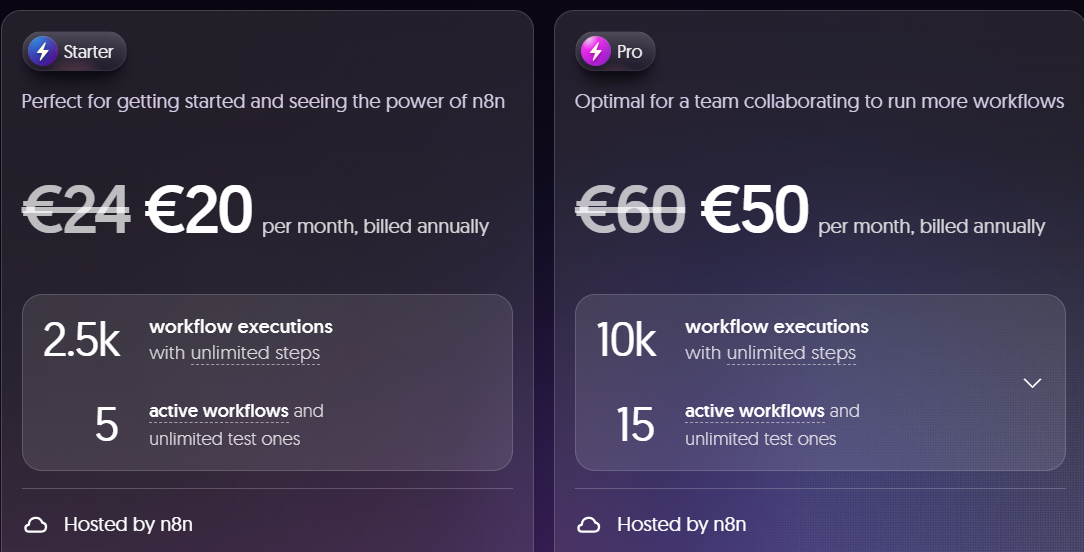
Task: Click 'Hosted by n8n' in Starter card
Action: coord(128,524)
